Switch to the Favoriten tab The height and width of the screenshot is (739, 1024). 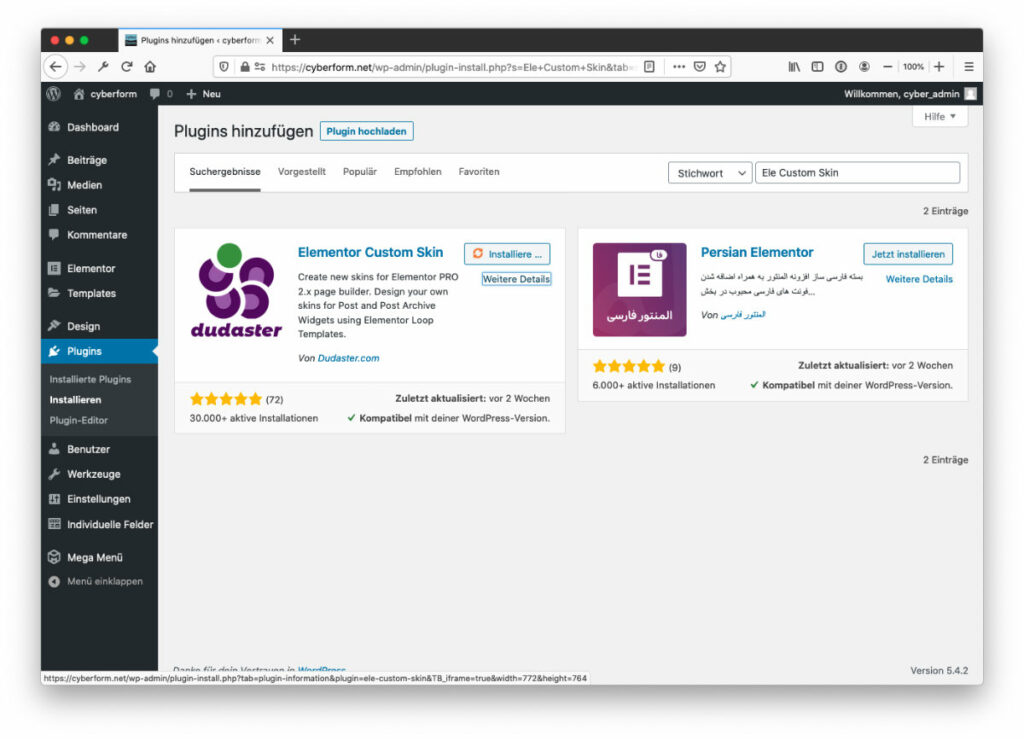[479, 172]
